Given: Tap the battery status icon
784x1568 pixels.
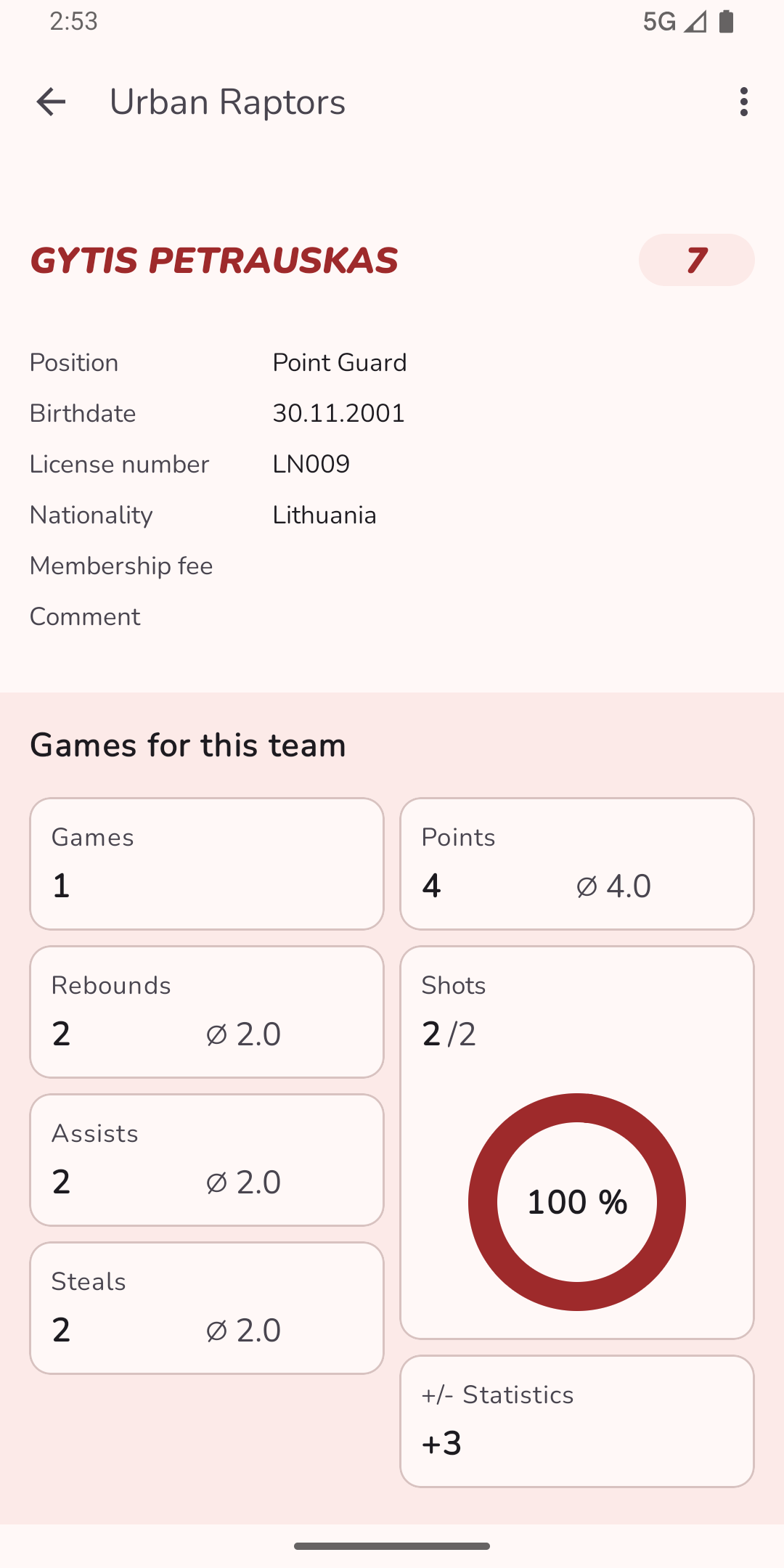Looking at the screenshot, I should coord(726,22).
